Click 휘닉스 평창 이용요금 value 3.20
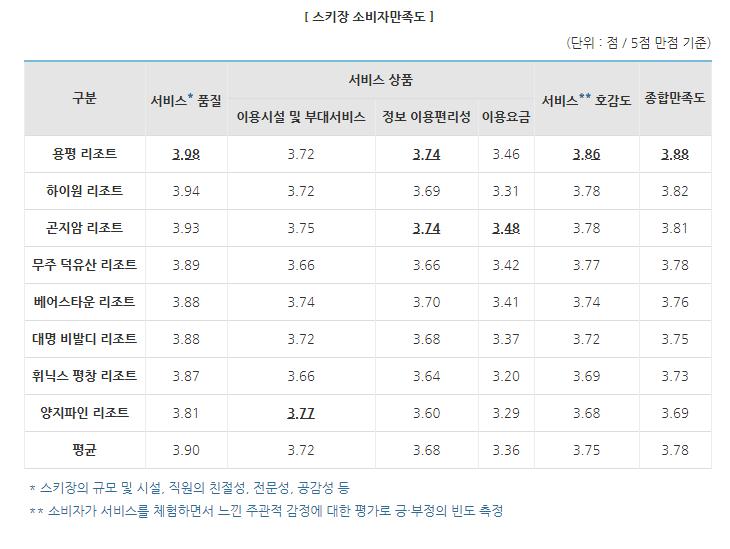Screen dimensions: 730x549 click(506, 377)
